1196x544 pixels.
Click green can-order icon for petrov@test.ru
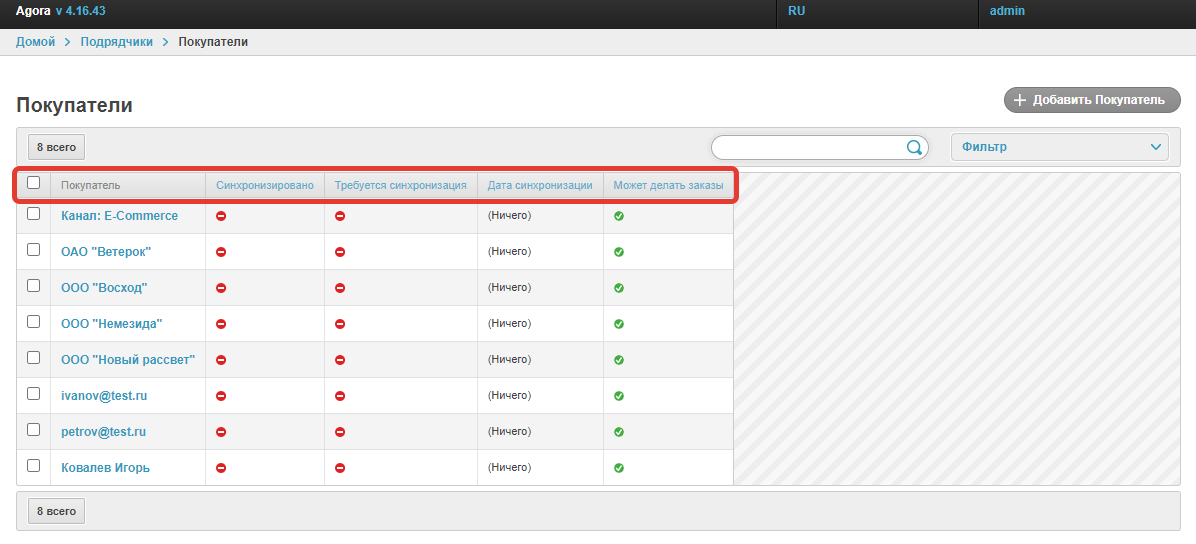[619, 432]
